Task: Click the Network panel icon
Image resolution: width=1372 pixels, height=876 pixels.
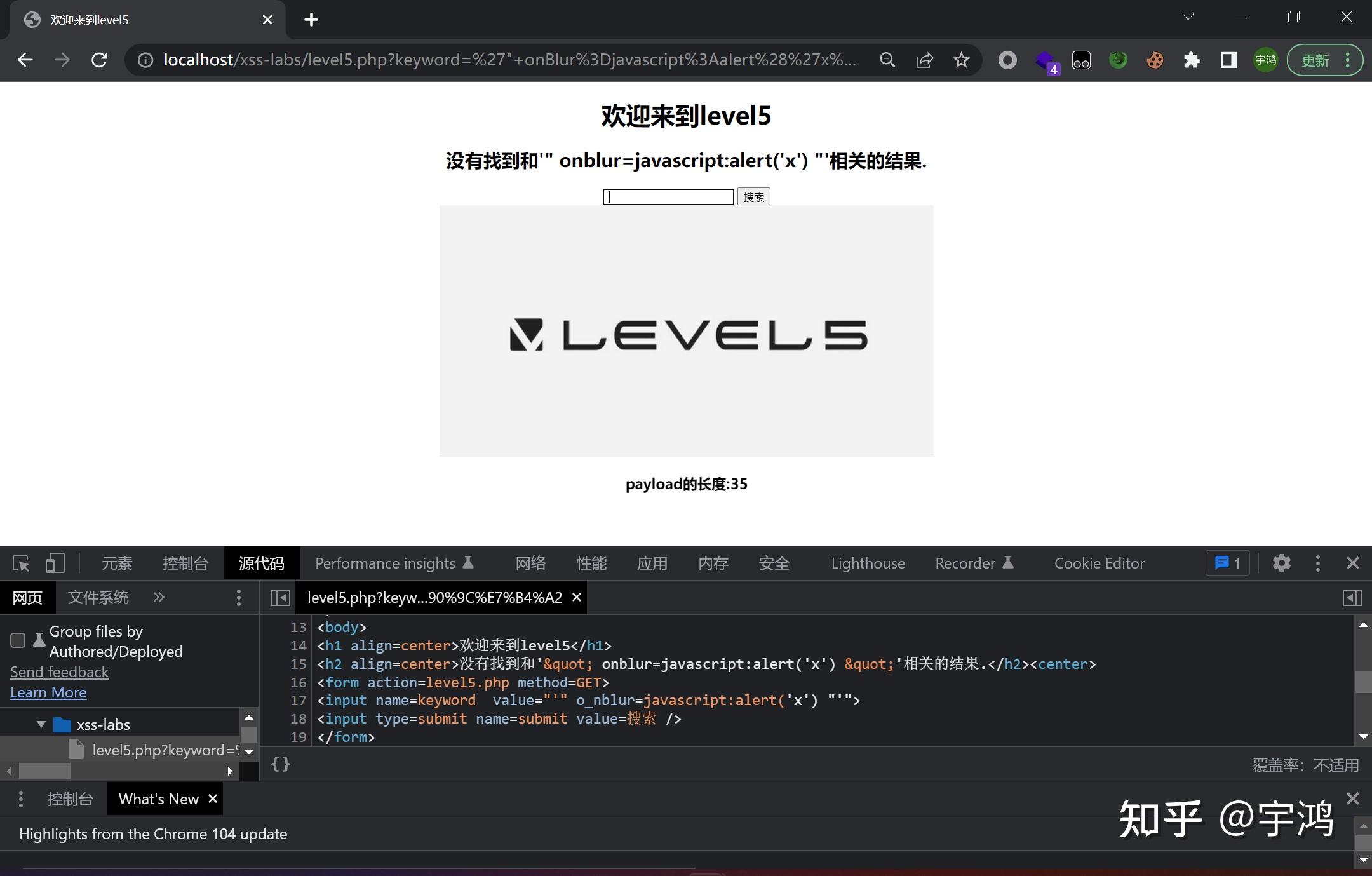Action: point(531,563)
